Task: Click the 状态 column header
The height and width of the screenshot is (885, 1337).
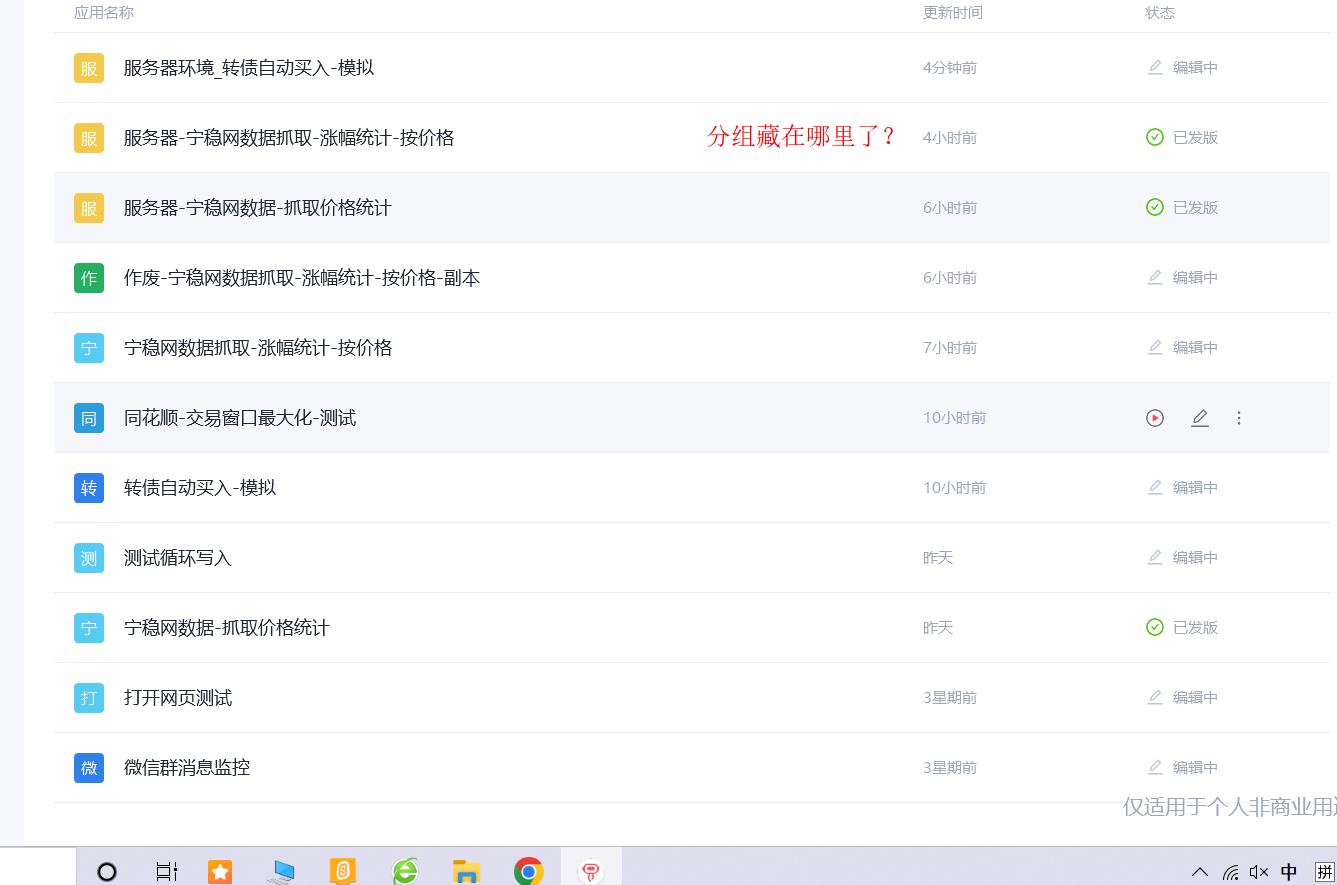Action: 1160,13
